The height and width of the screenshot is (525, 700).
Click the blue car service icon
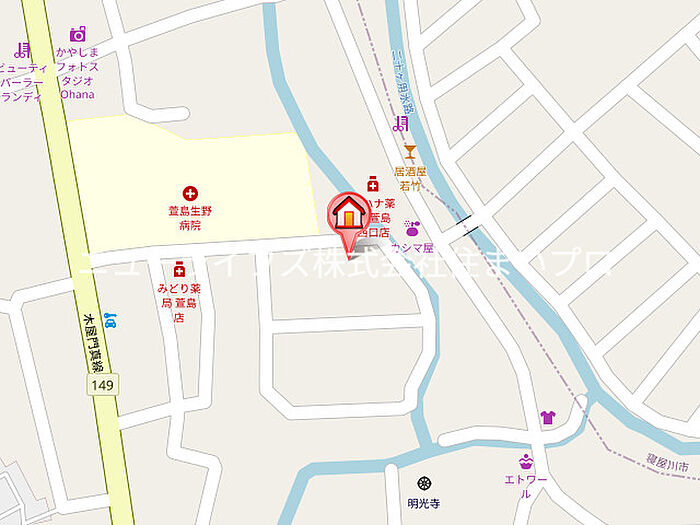click(110, 321)
